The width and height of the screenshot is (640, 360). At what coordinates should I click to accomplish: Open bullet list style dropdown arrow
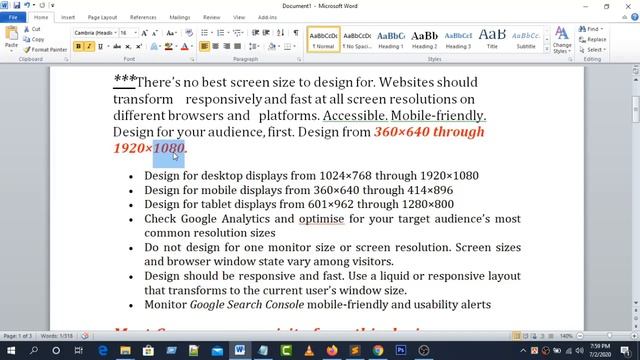point(212,33)
